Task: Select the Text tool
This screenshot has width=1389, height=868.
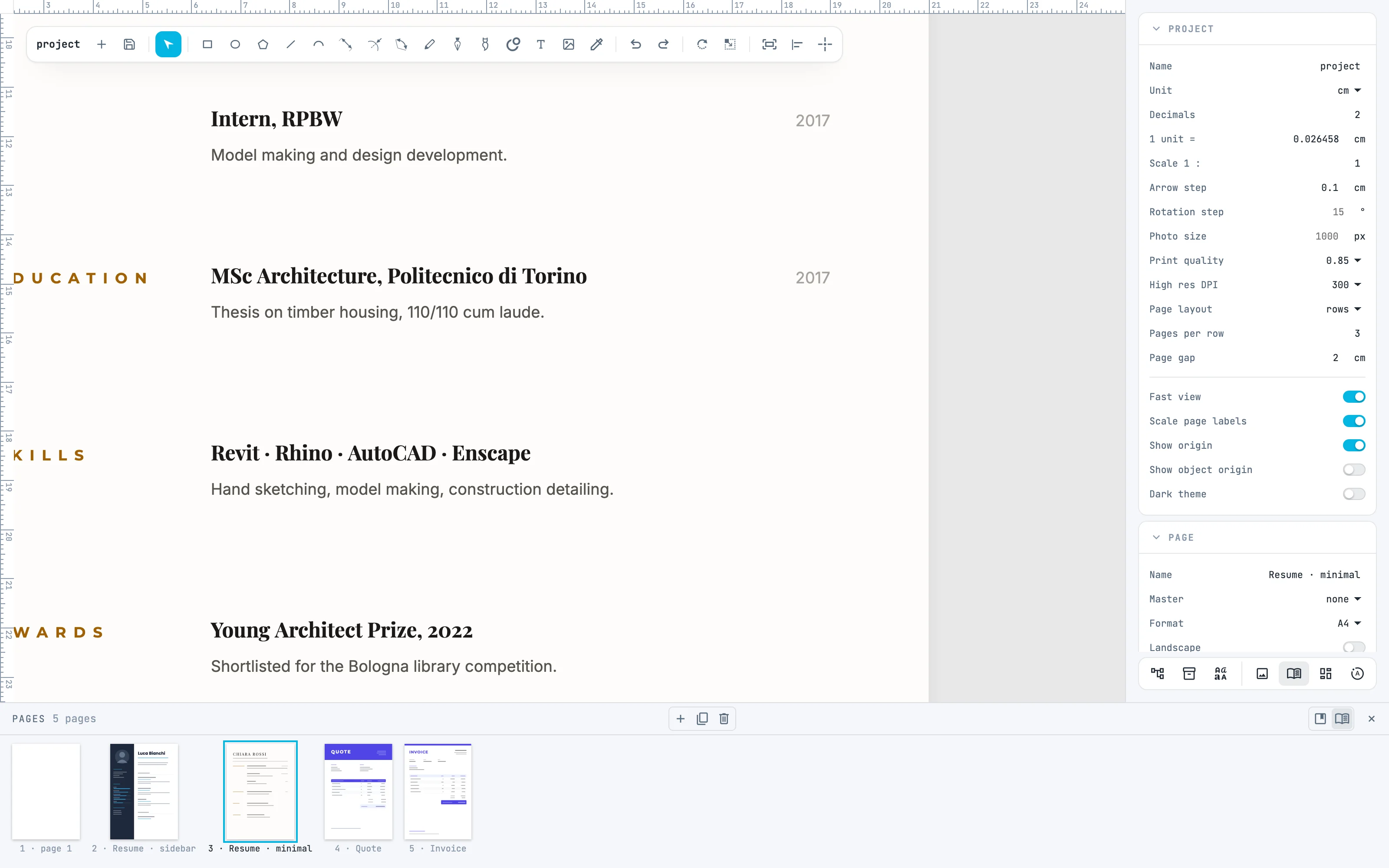Action: 541,44
